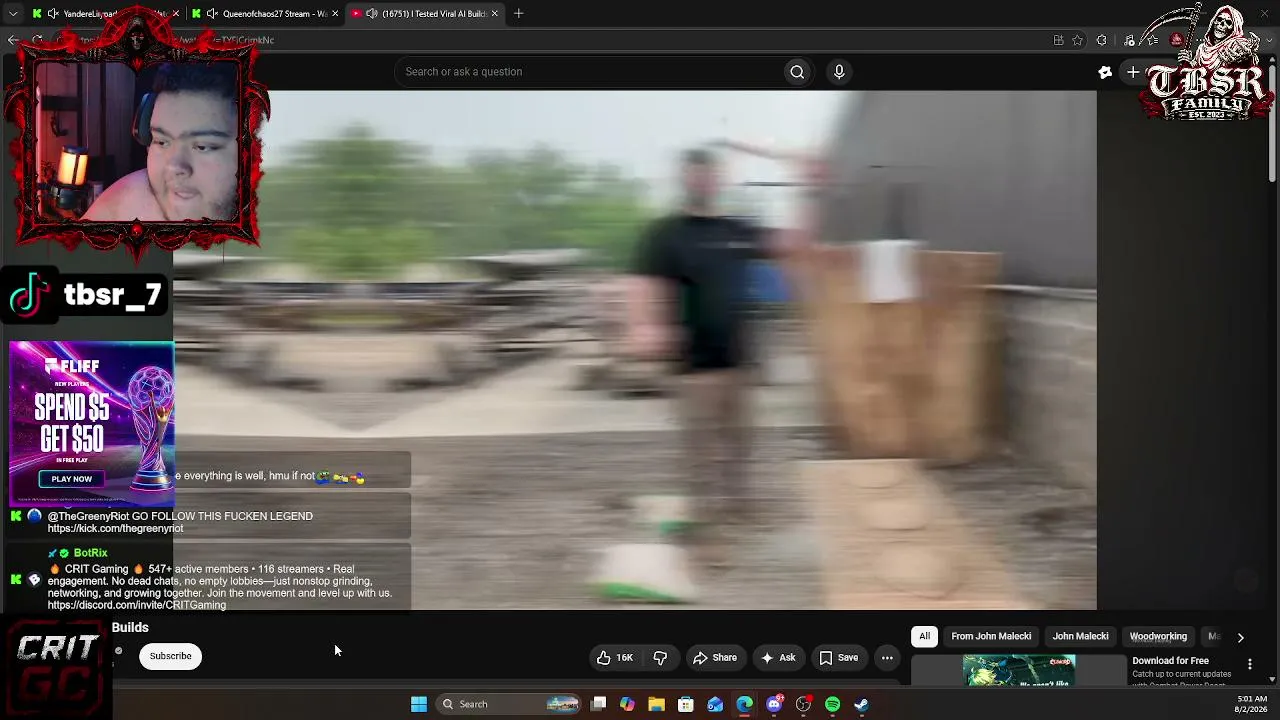
Task: Switch to the Queenofchaos27 Stream tab
Action: pos(265,14)
